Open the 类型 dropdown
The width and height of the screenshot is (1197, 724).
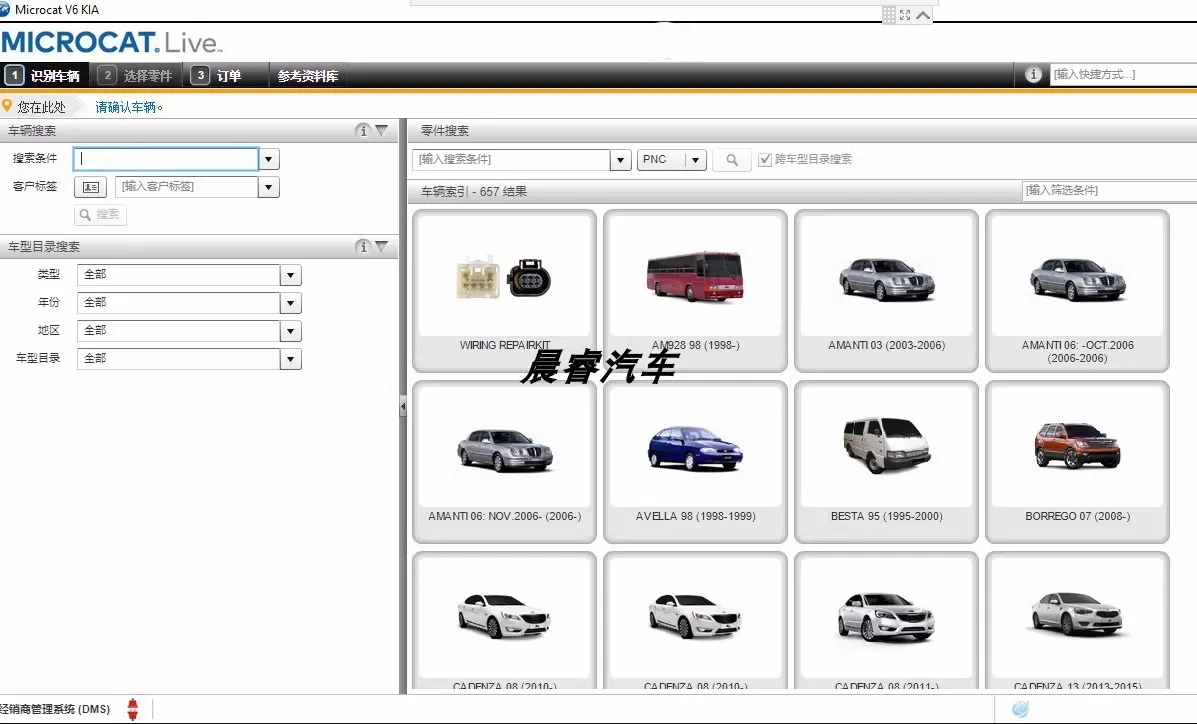(290, 275)
